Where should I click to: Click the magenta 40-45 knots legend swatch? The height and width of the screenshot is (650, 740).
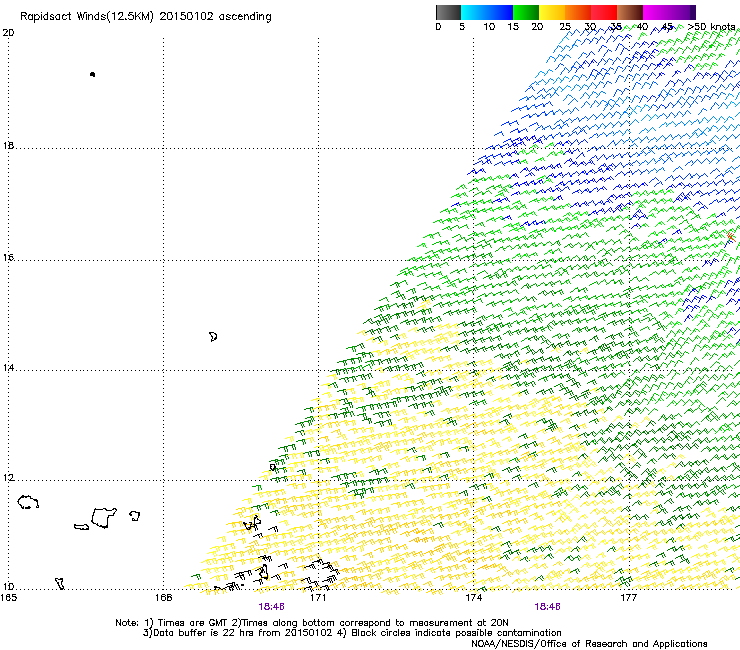click(x=656, y=12)
